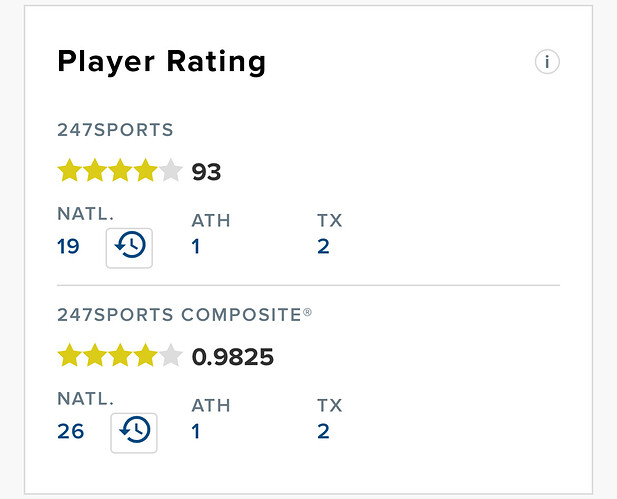Click the 247SPORTS COMPOSITE section label
The height and width of the screenshot is (499, 617).
pyautogui.click(x=184, y=314)
